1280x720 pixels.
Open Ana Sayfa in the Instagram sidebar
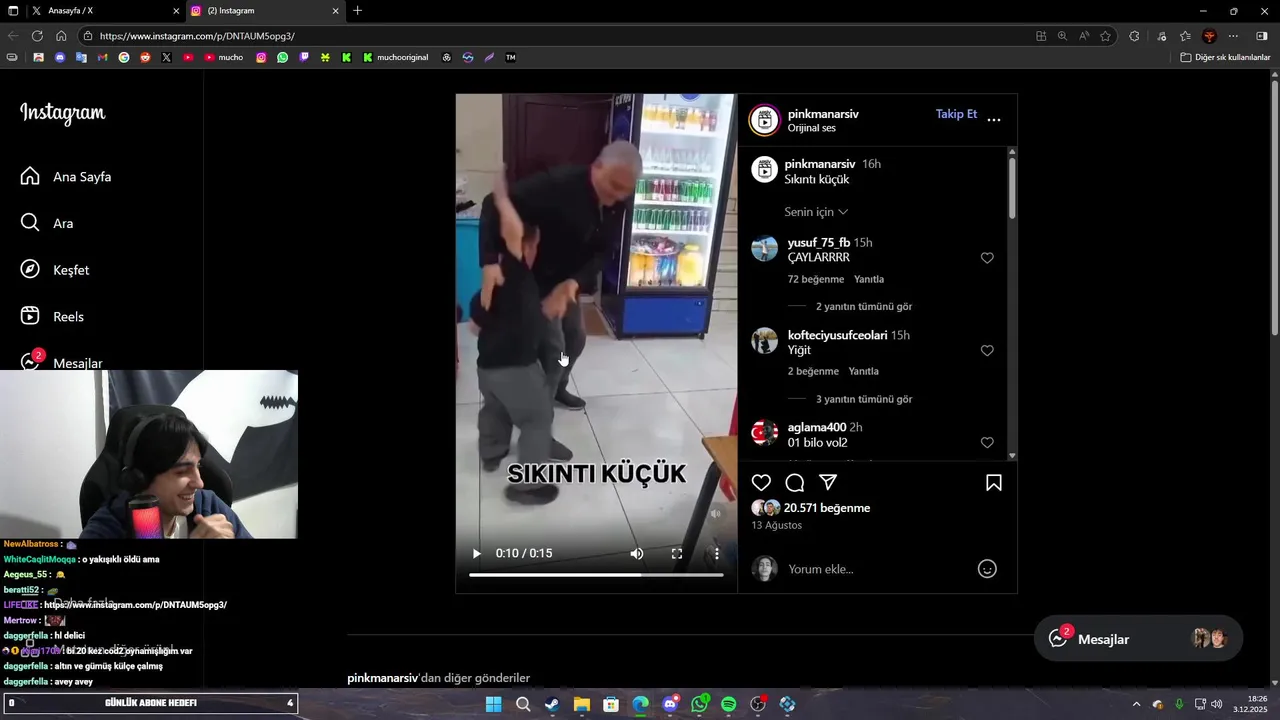pyautogui.click(x=66, y=177)
